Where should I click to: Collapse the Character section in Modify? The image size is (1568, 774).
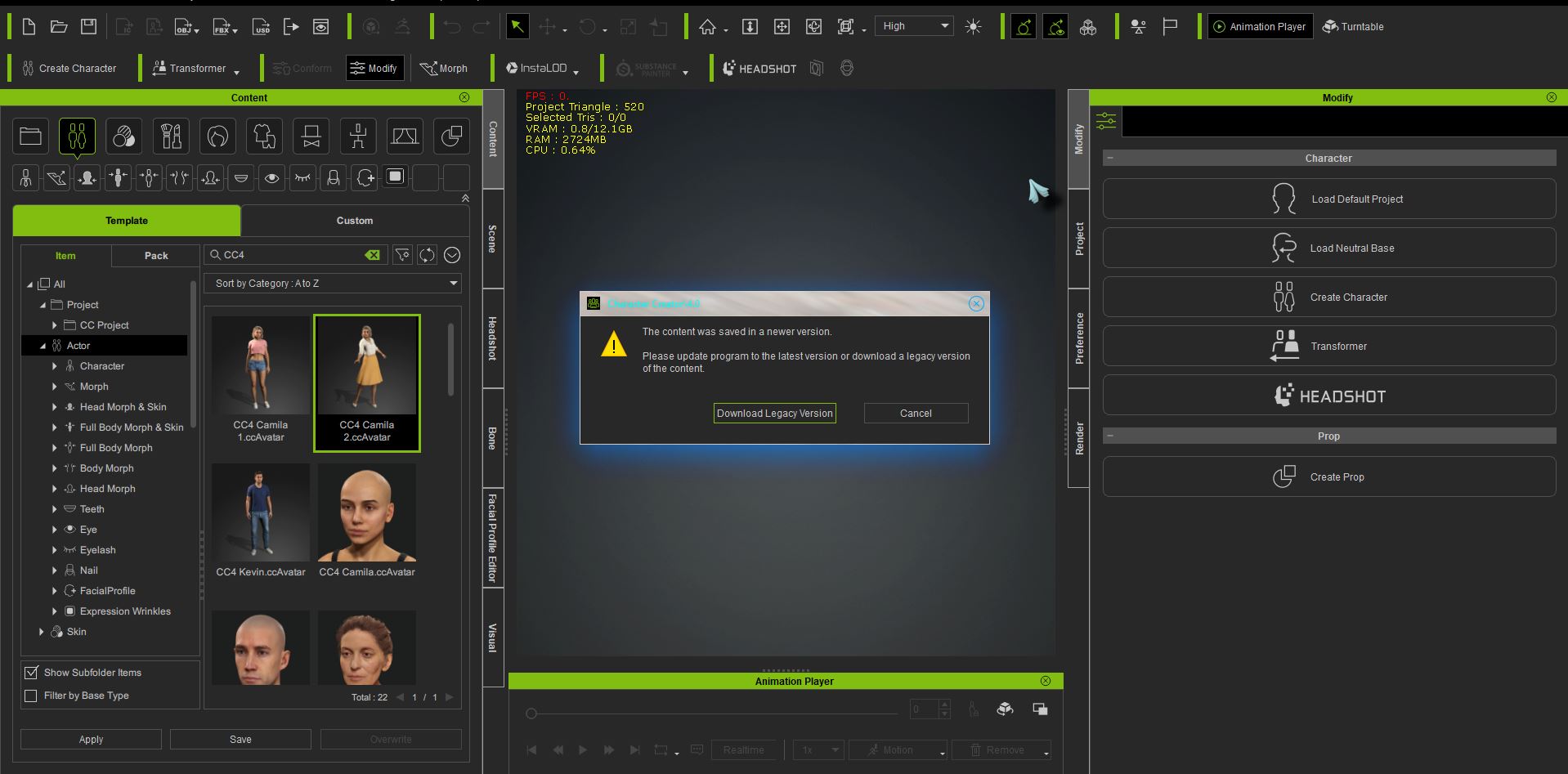[x=1110, y=159]
